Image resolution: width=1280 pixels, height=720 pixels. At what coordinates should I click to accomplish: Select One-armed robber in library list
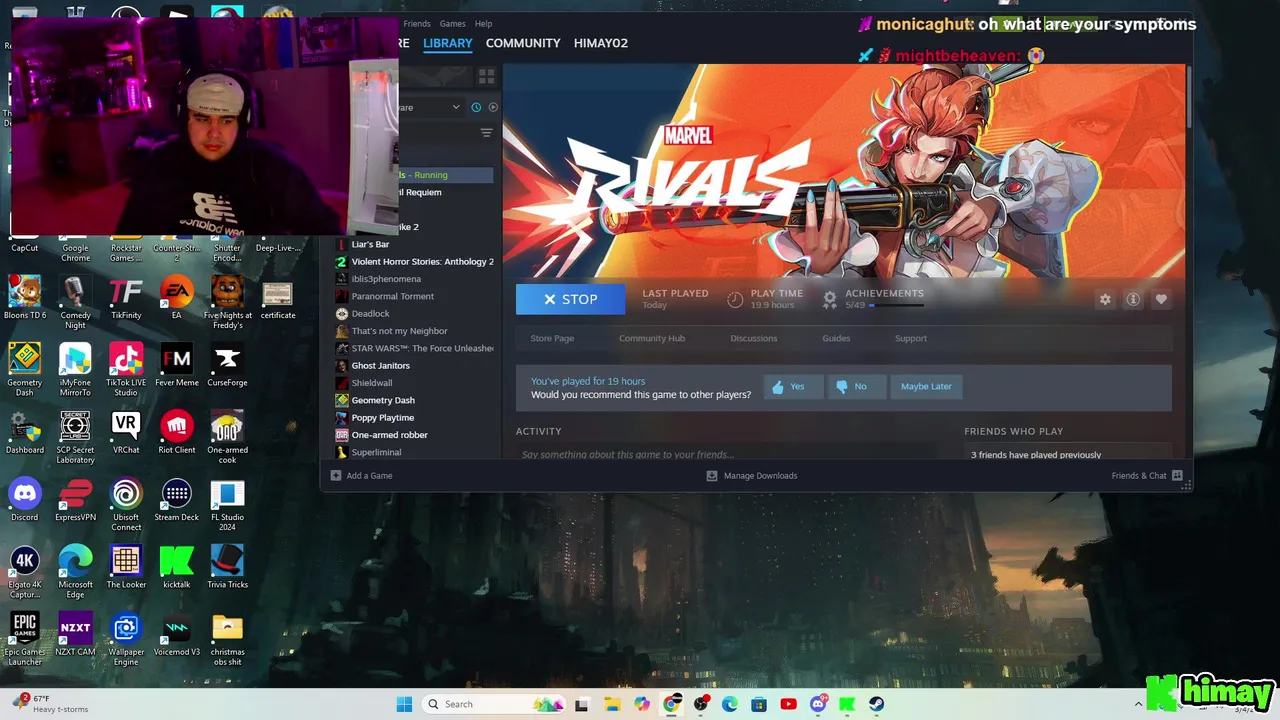point(382,435)
